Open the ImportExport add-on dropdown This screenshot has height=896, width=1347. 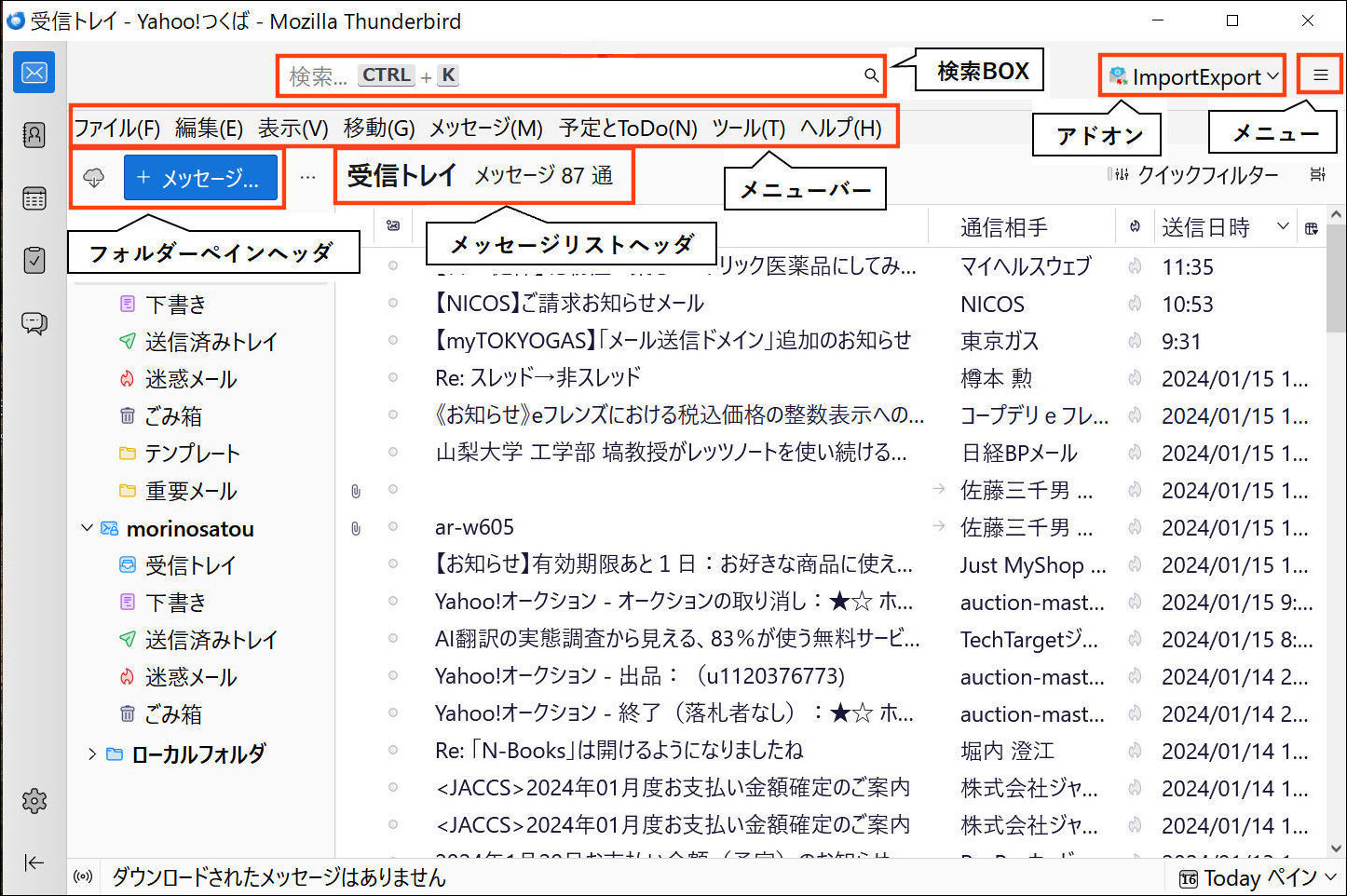[1192, 76]
